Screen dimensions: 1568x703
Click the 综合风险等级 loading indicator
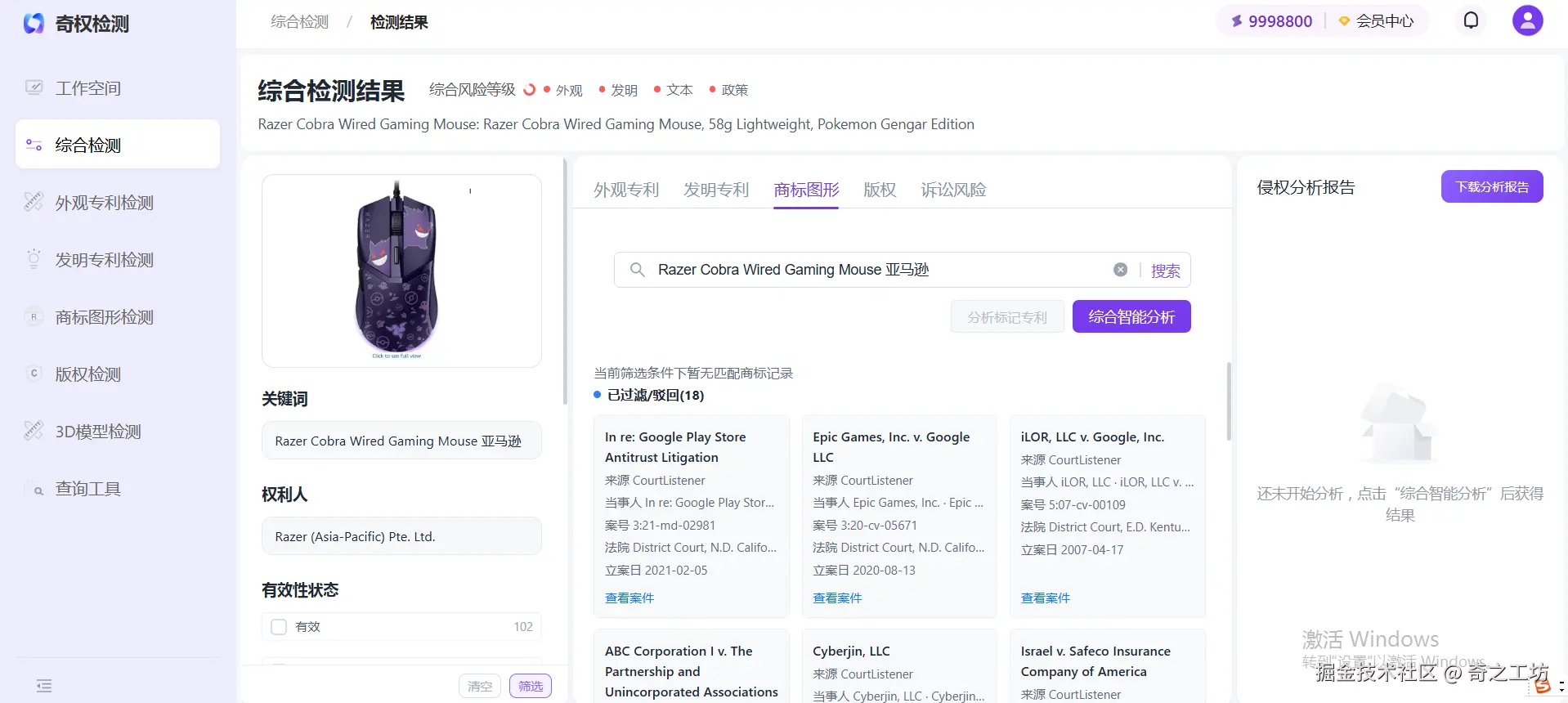click(x=529, y=89)
